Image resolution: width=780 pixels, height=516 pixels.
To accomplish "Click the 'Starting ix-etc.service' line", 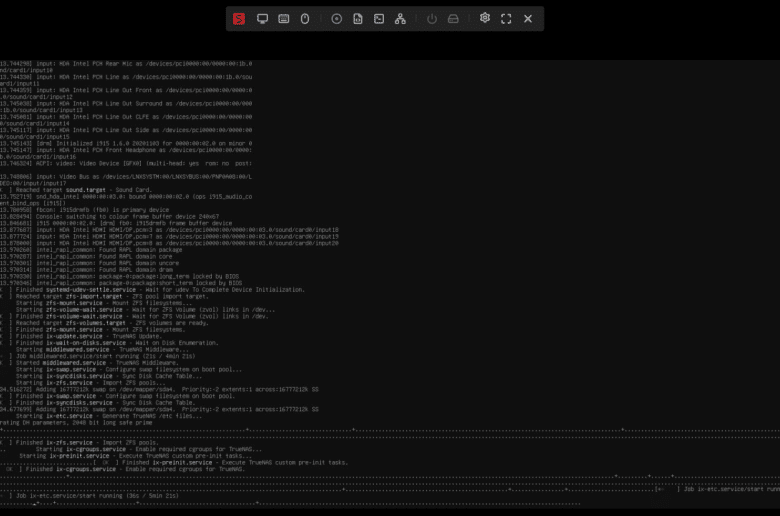I will (108, 416).
